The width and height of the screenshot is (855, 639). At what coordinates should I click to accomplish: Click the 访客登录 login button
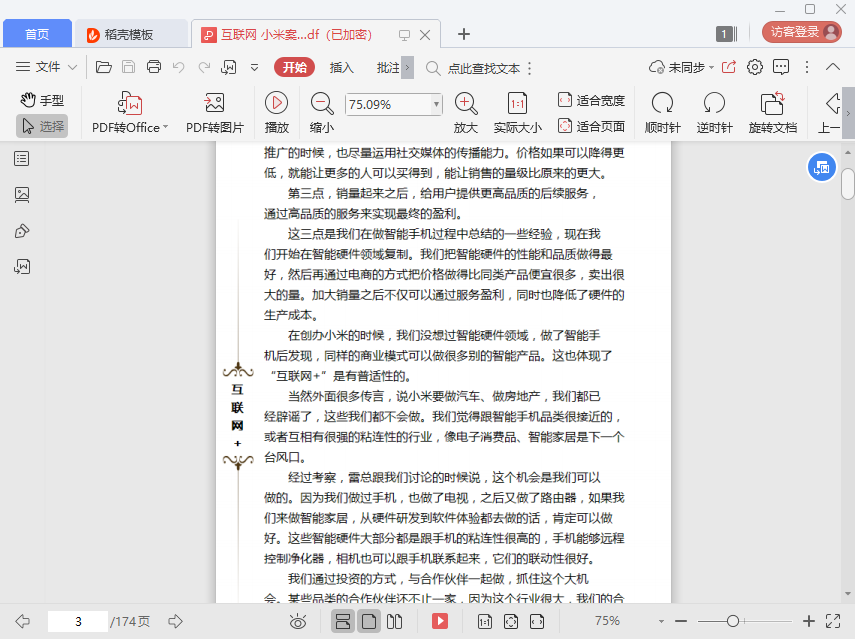801,32
